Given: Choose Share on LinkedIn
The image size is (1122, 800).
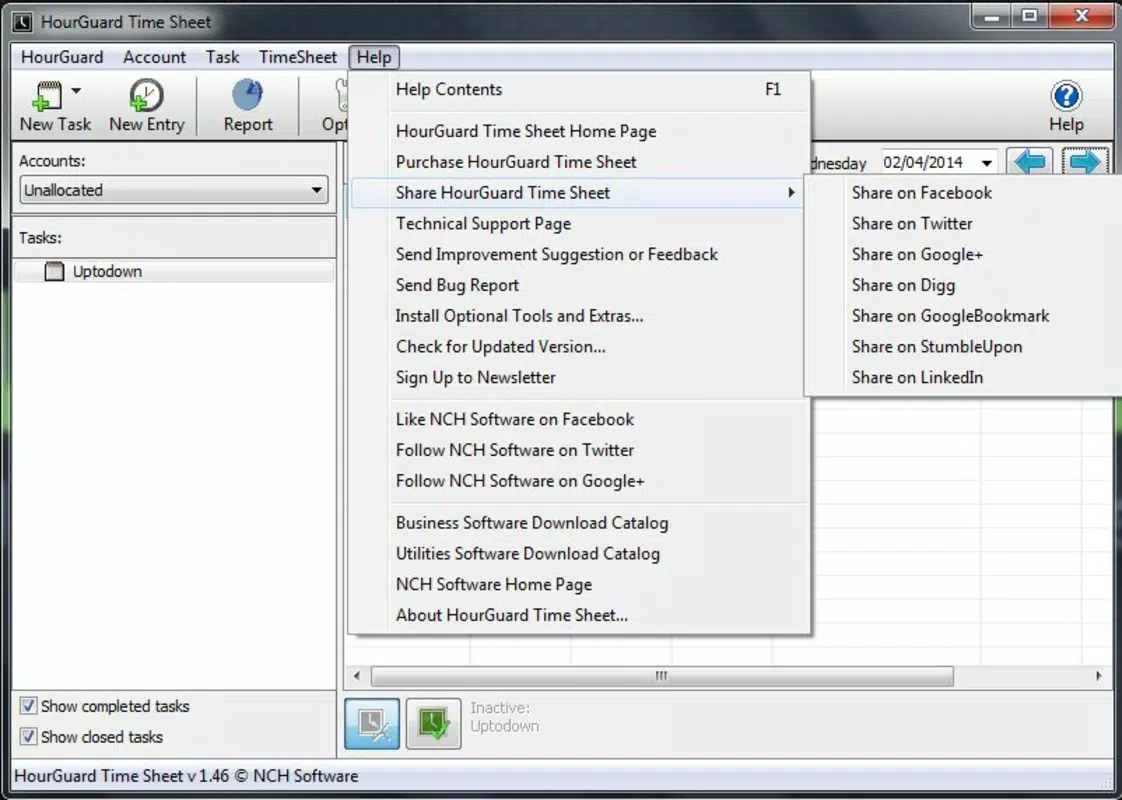Looking at the screenshot, I should (964, 377).
